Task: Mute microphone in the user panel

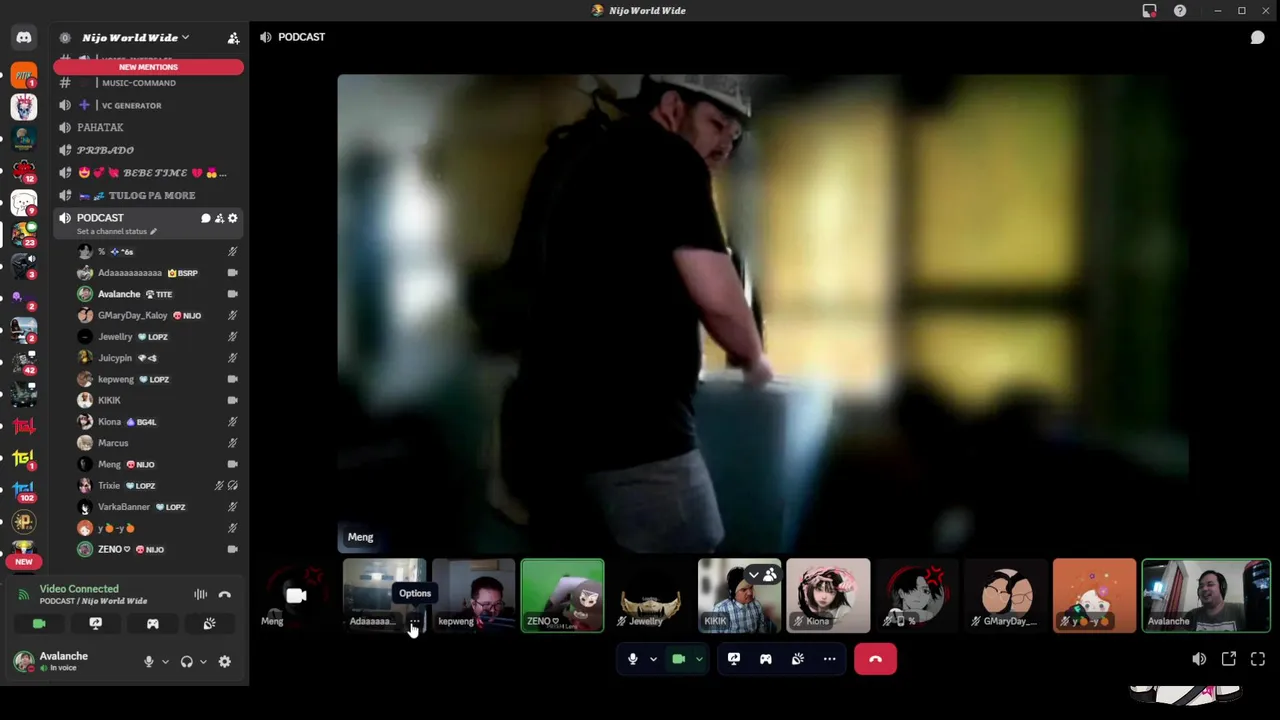Action: coord(149,661)
